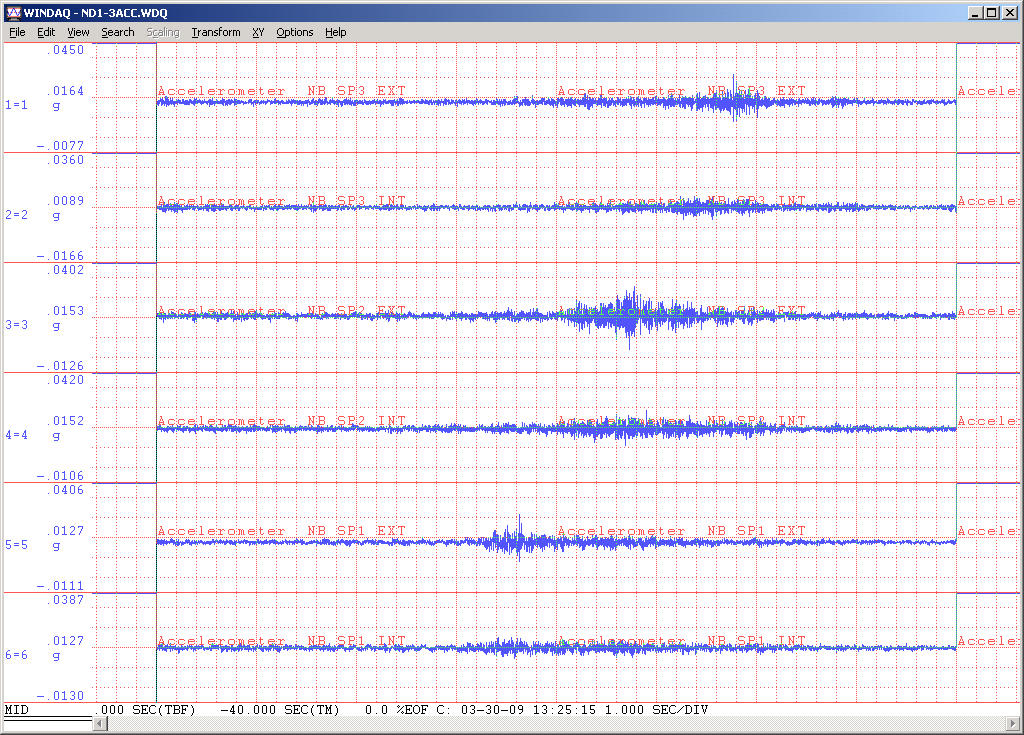
Task: Select channel label 2=2
Action: (x=16, y=214)
